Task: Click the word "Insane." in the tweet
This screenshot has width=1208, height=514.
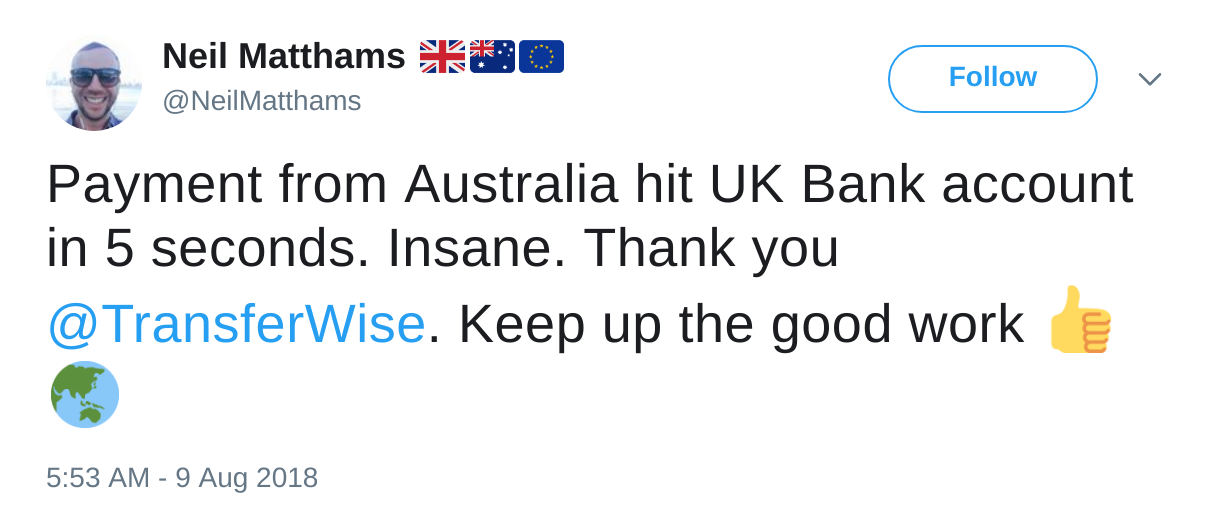Action: [477, 249]
